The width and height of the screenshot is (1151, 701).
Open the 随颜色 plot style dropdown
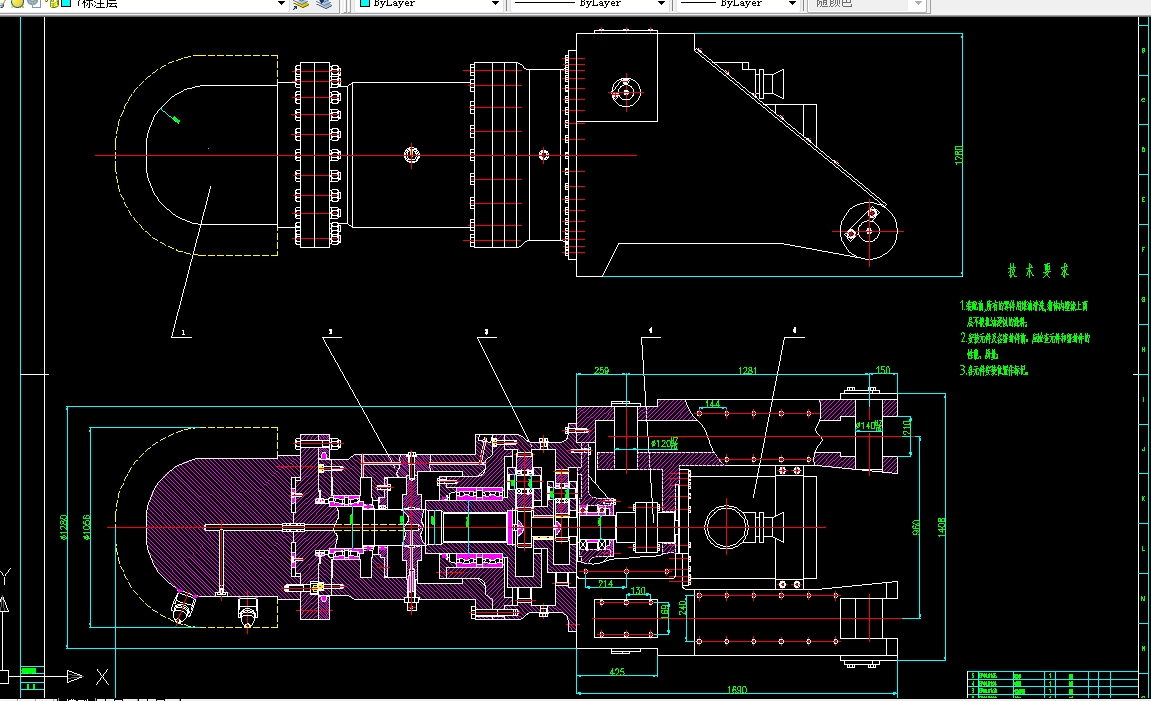pyautogui.click(x=918, y=4)
